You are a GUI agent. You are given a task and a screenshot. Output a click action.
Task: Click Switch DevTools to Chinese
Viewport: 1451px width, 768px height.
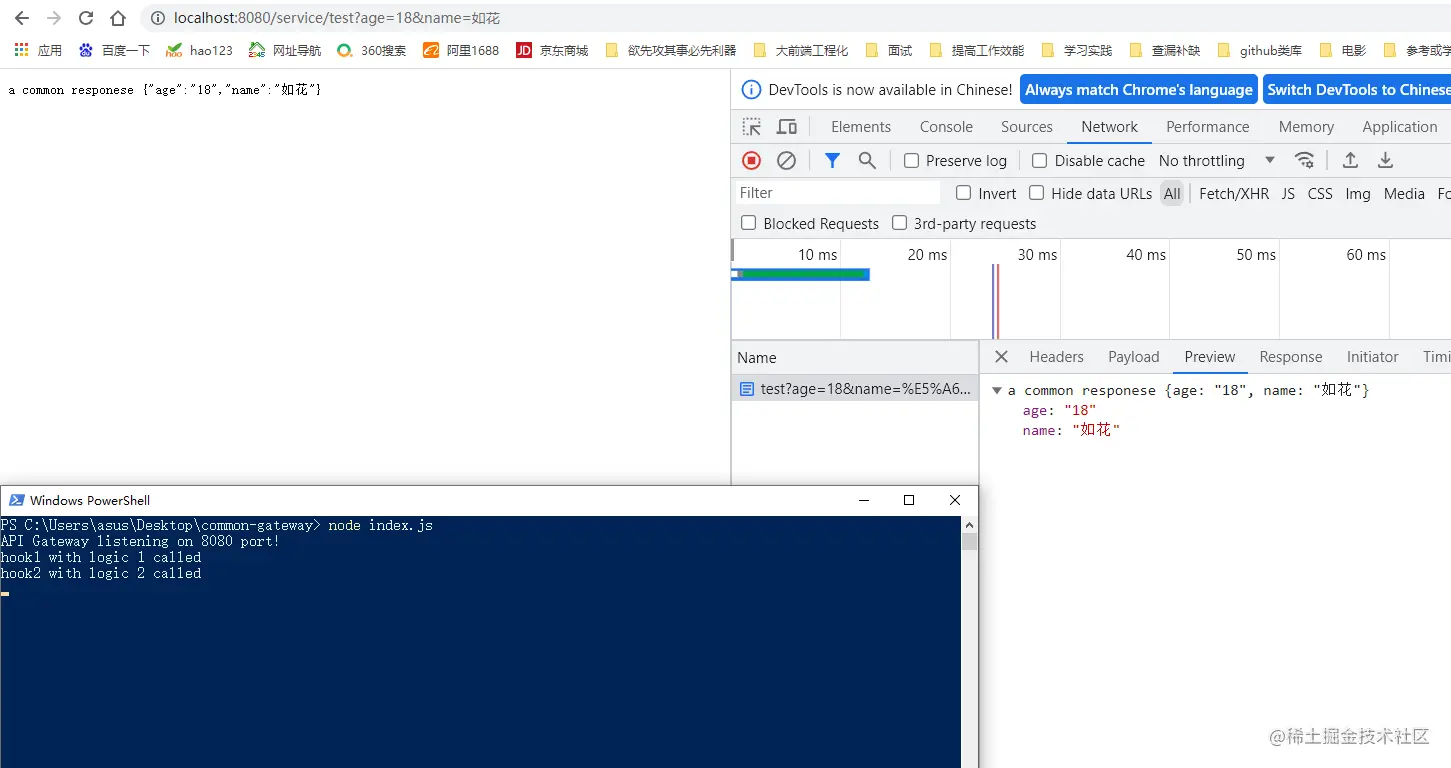pyautogui.click(x=1357, y=90)
